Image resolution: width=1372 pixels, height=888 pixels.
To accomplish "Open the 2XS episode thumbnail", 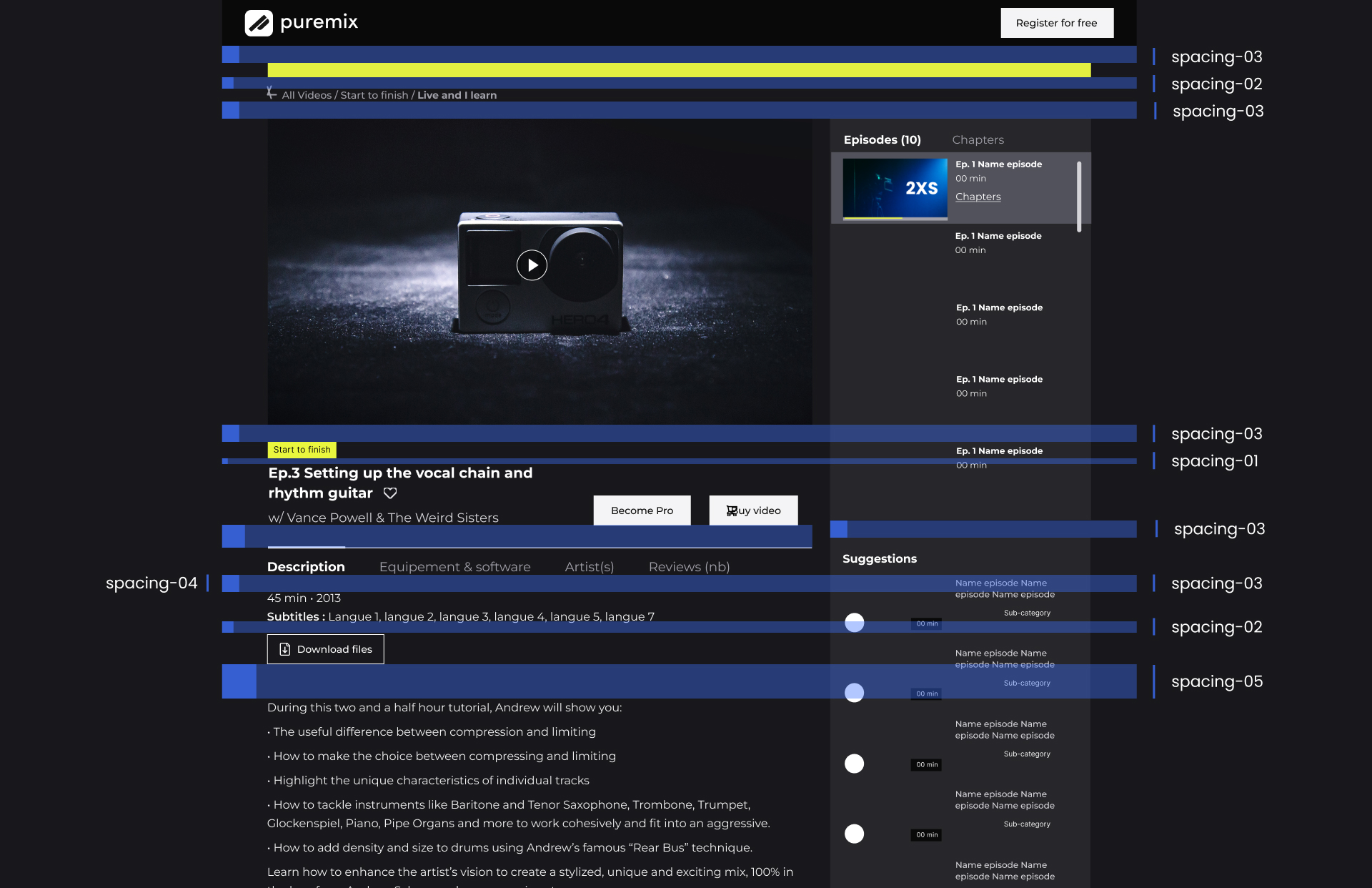I will point(895,189).
